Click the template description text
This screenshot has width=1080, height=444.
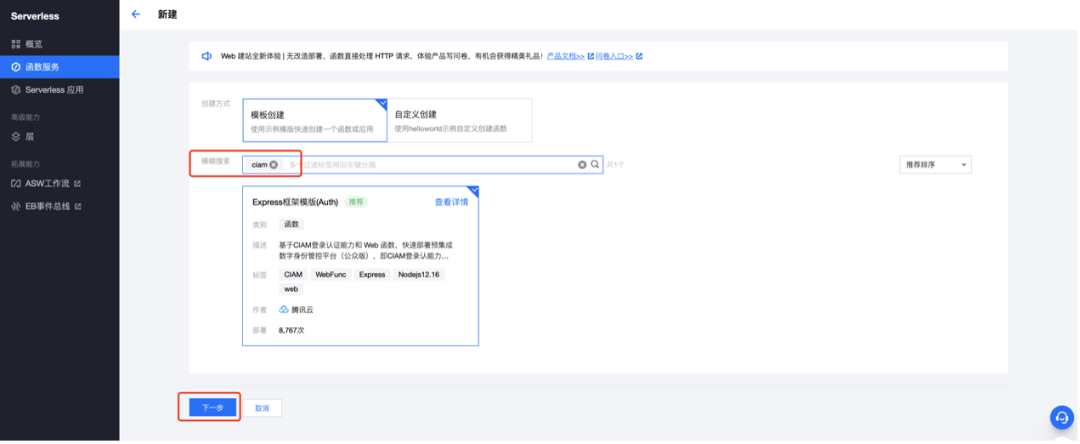(366, 250)
